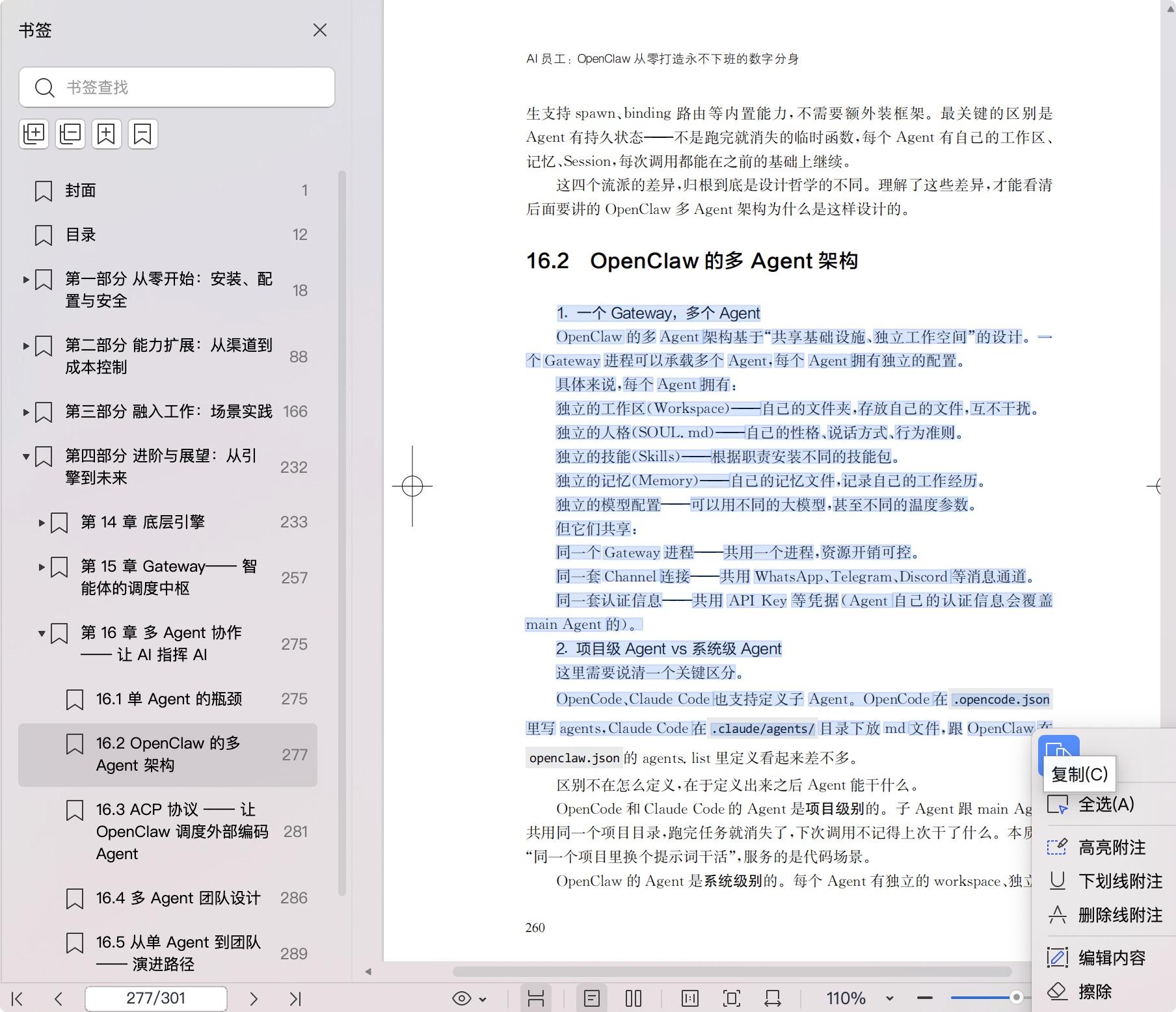Add a new bookmark icon
1176x1012 pixels.
[106, 134]
